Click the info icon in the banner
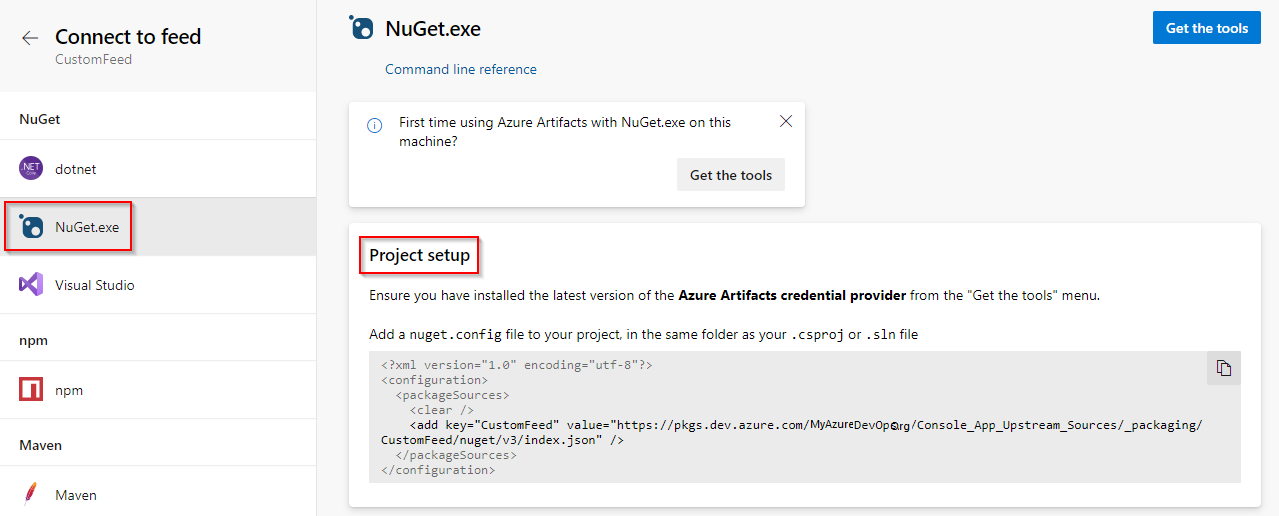1279x516 pixels. tap(375, 125)
